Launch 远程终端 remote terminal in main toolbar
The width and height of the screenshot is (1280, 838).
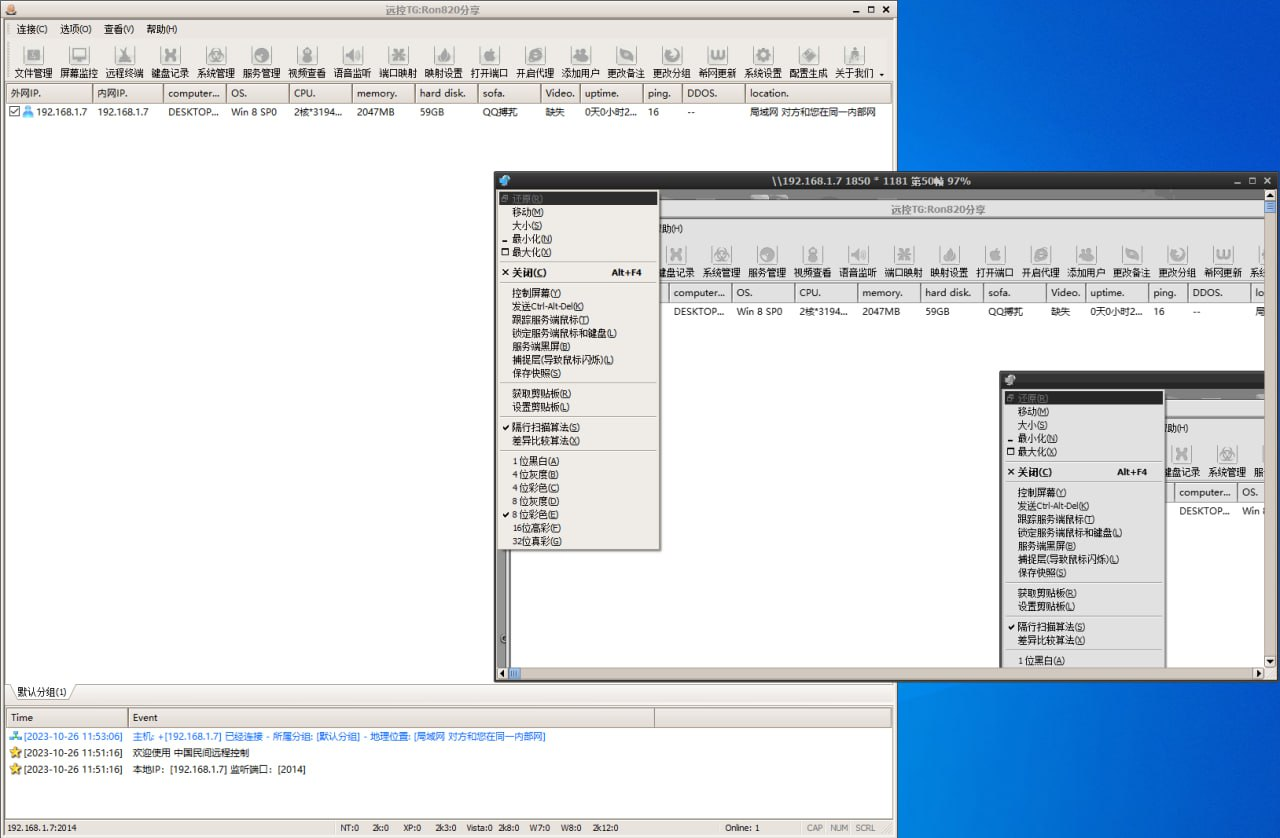coord(124,61)
